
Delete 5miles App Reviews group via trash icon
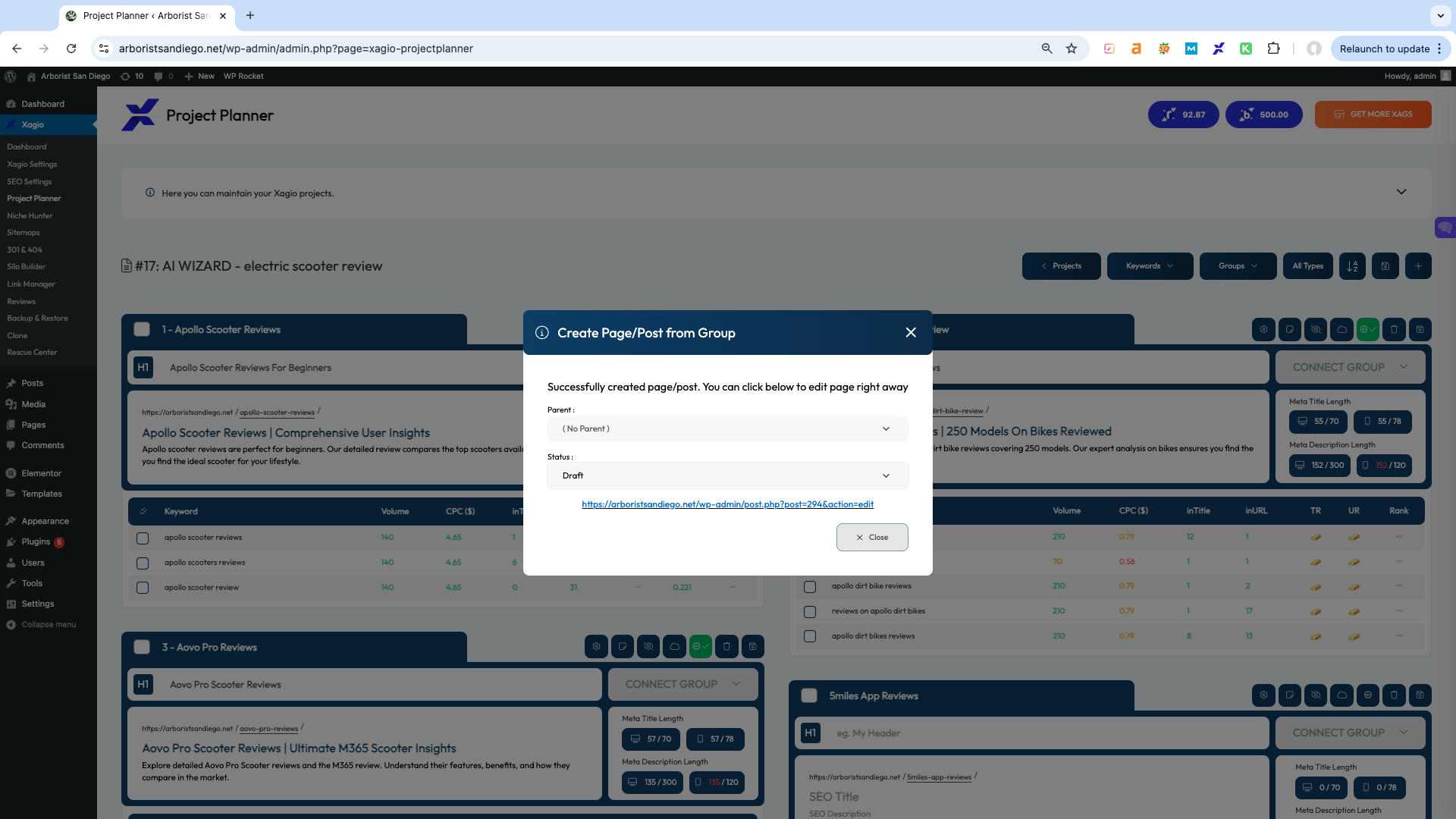1394,695
